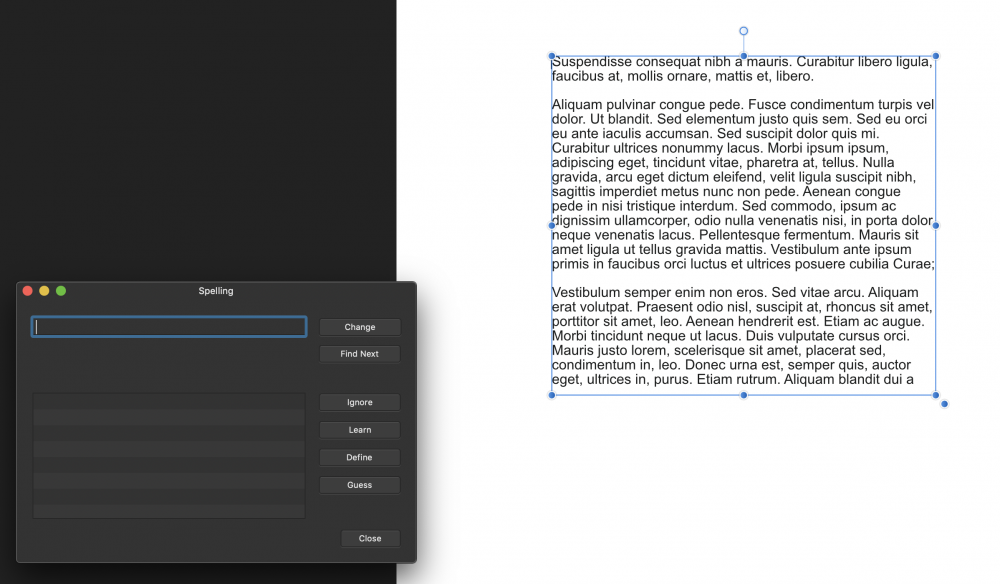Click the middle-left resize handle of the text frame

[x=551, y=225]
